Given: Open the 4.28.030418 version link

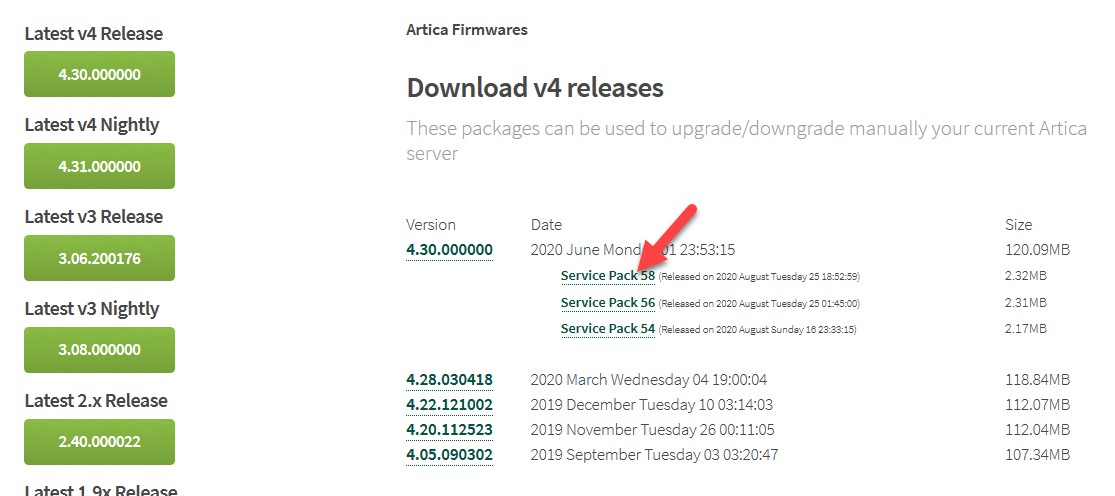Looking at the screenshot, I should coord(449,380).
